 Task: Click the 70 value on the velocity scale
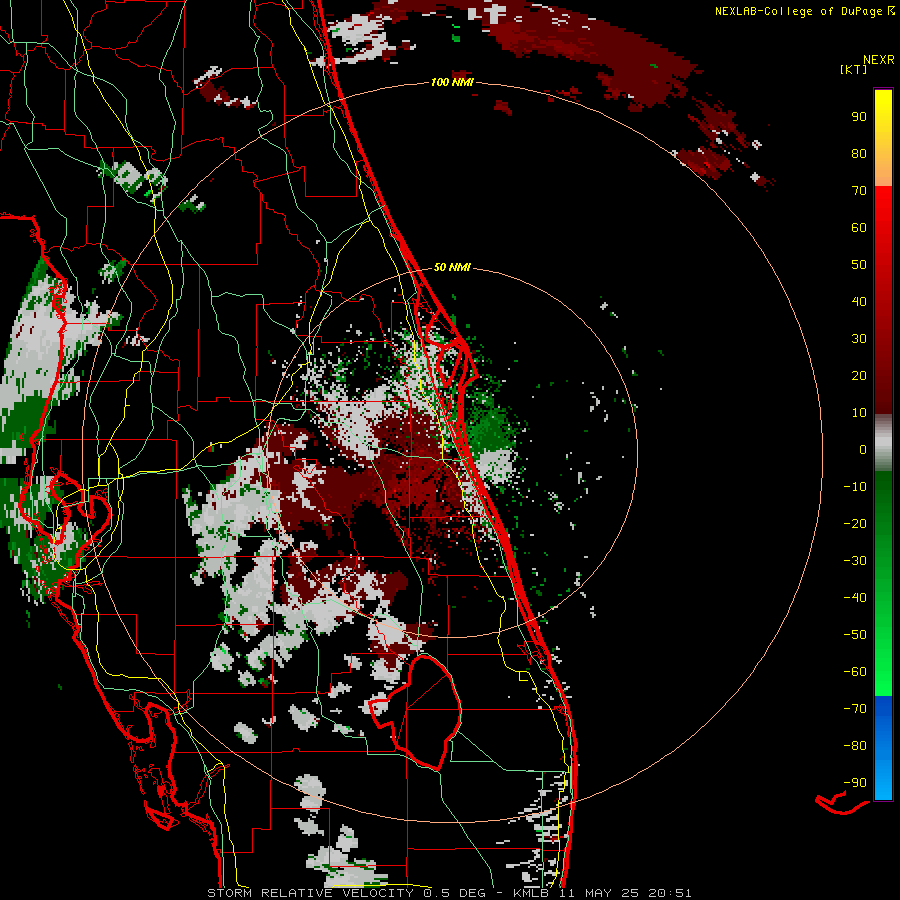point(859,191)
